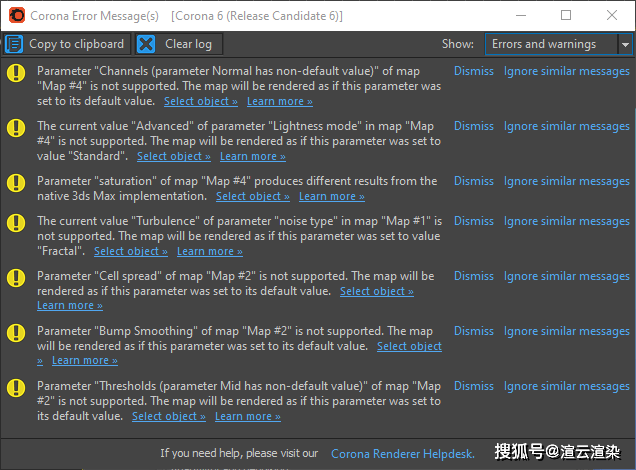Select object for Lightness mode warning
This screenshot has width=636, height=470.
[174, 157]
